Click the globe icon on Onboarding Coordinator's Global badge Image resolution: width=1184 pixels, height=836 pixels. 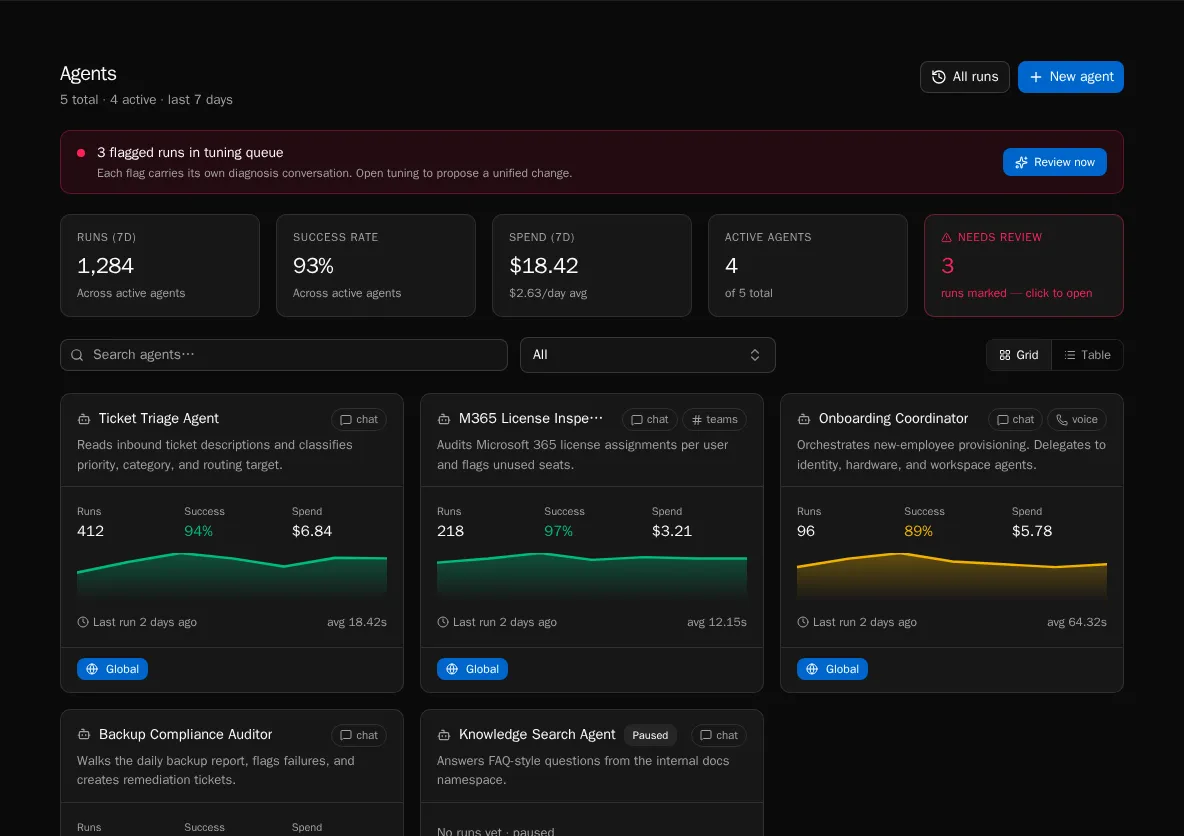(x=812, y=669)
